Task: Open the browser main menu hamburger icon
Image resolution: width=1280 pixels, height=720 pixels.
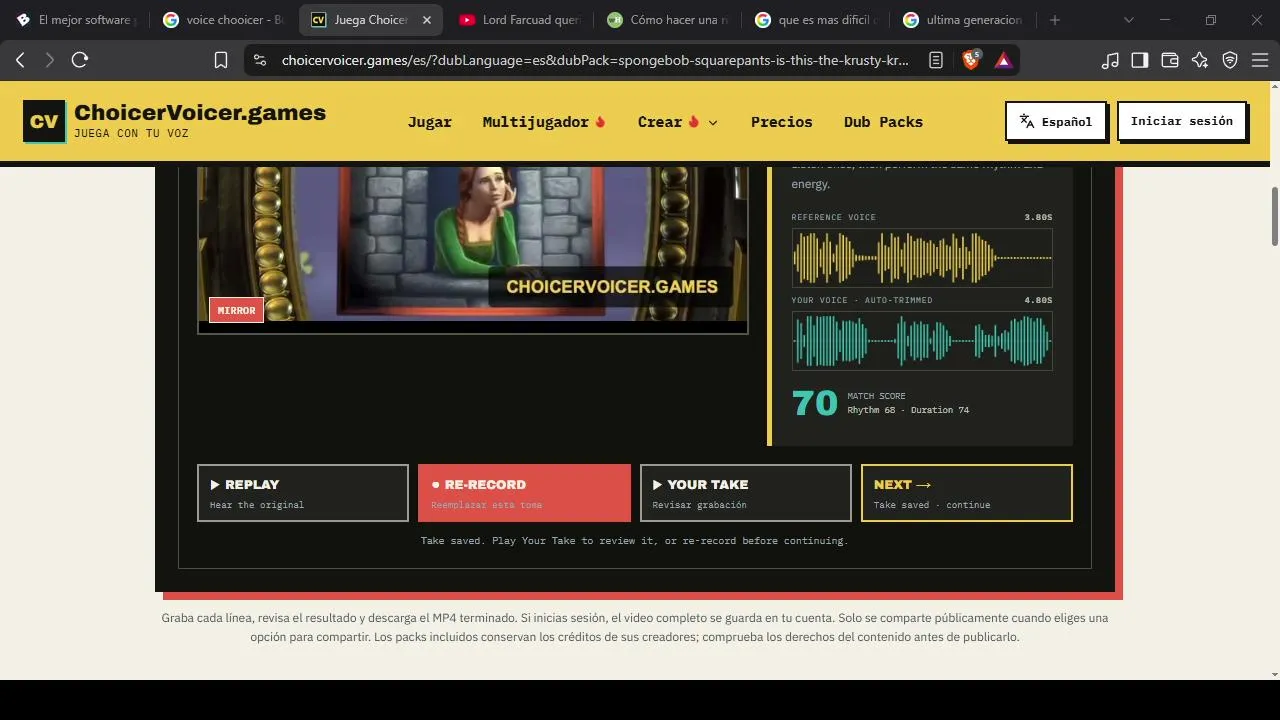Action: 1260,60
